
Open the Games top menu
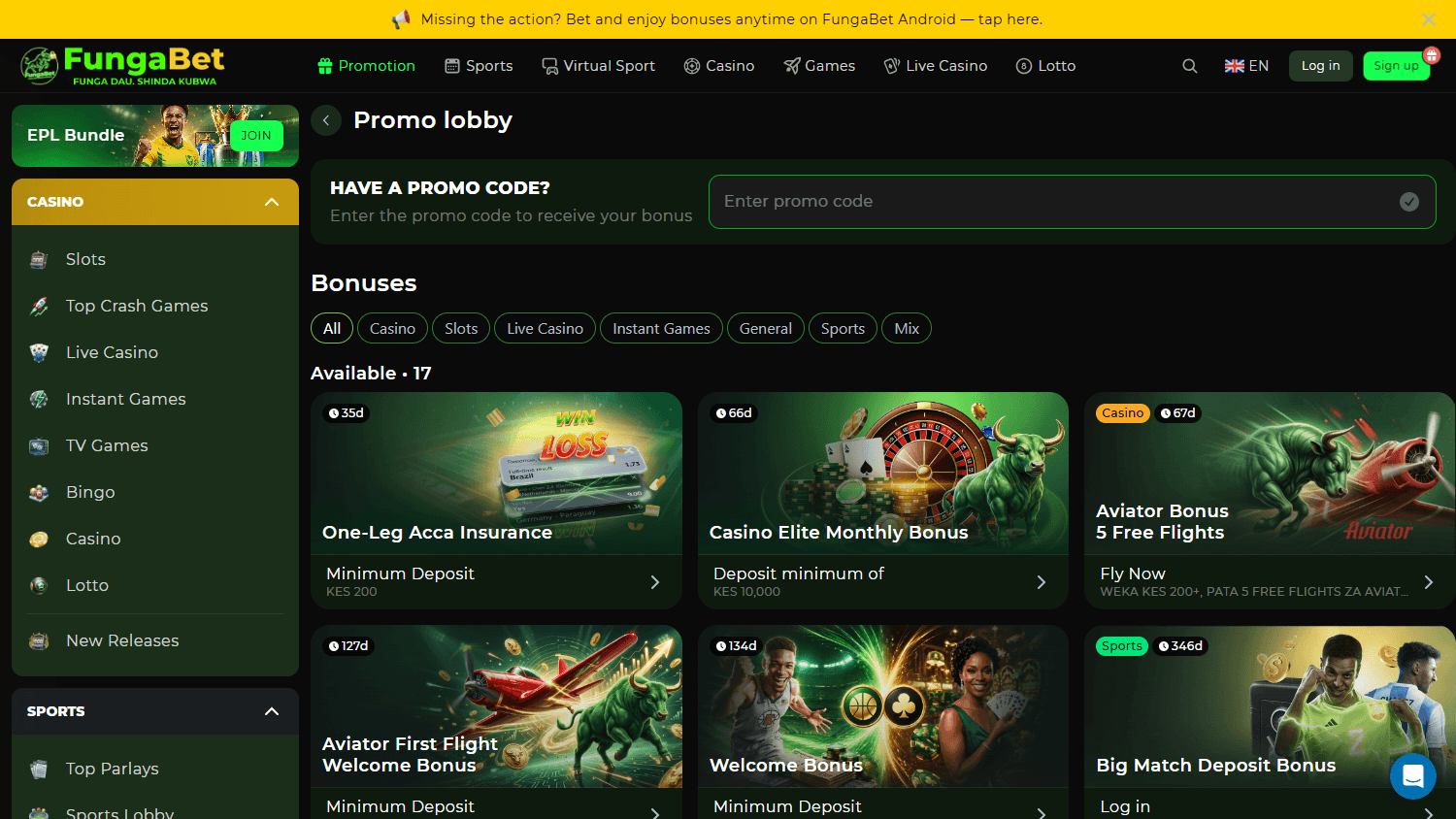[819, 66]
